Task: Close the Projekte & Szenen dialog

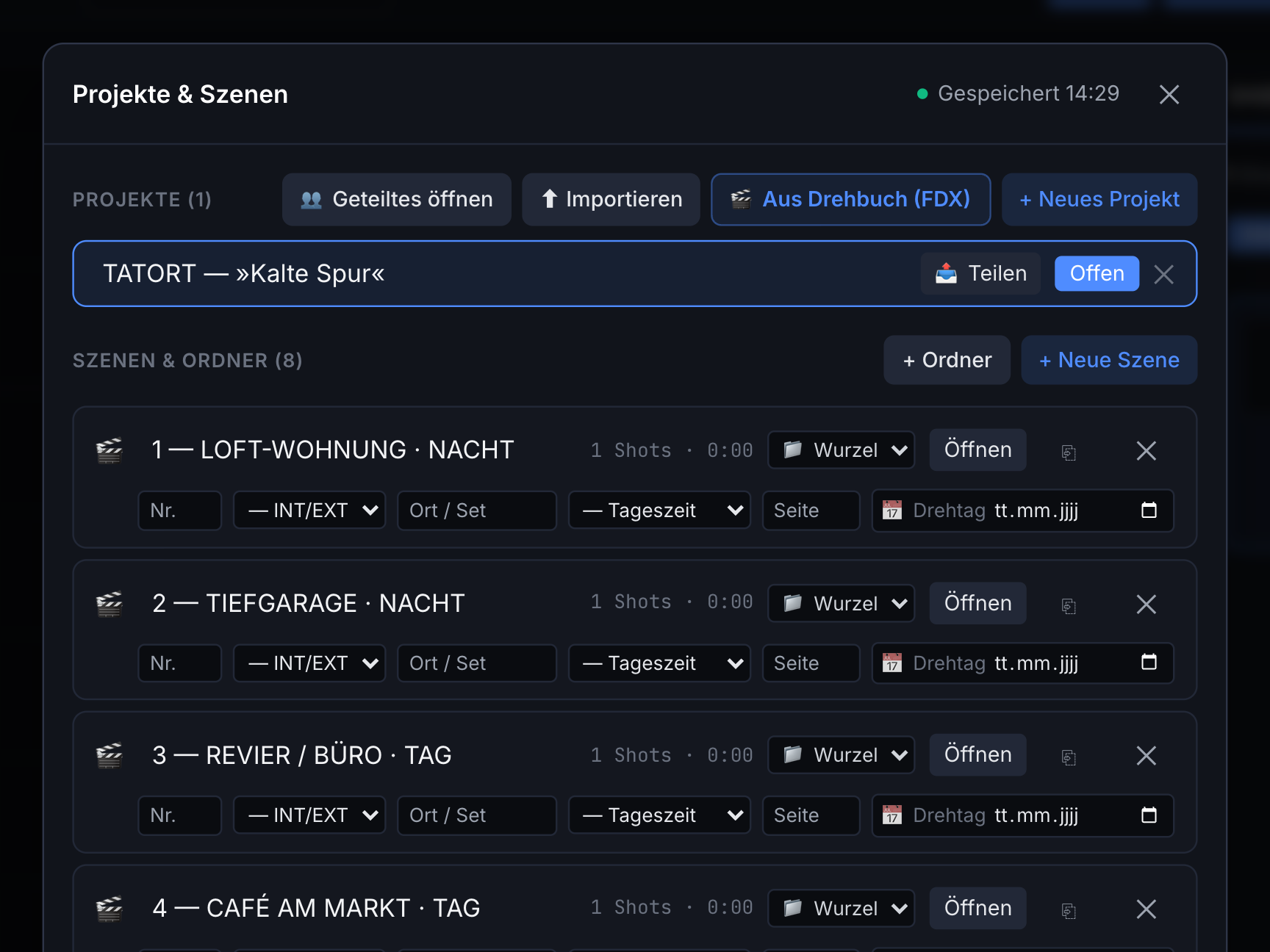Action: tap(1169, 94)
